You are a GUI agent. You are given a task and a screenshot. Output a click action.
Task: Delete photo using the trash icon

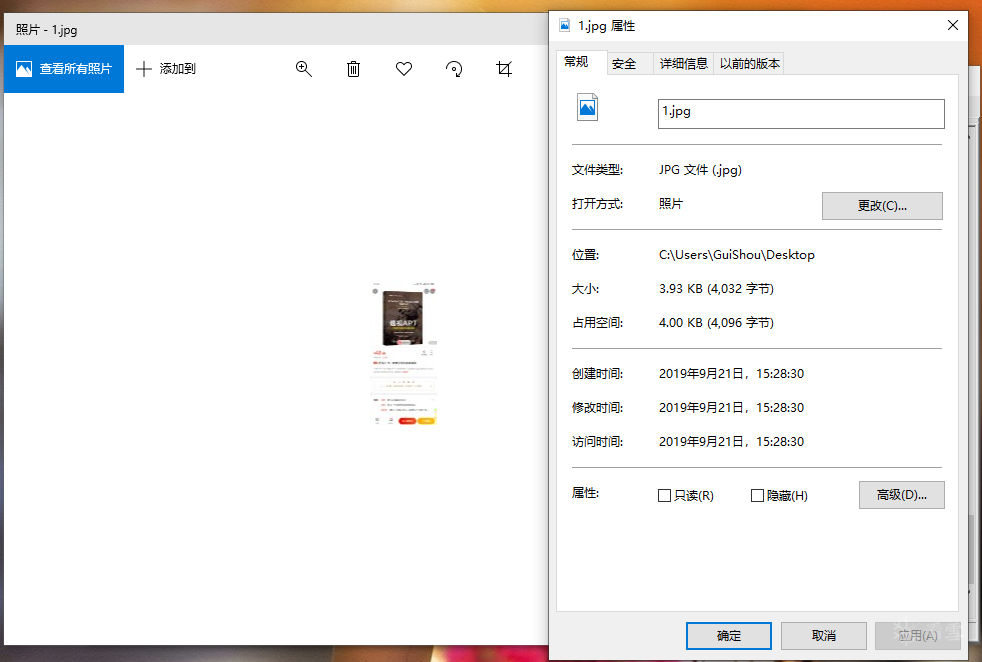pyautogui.click(x=353, y=69)
